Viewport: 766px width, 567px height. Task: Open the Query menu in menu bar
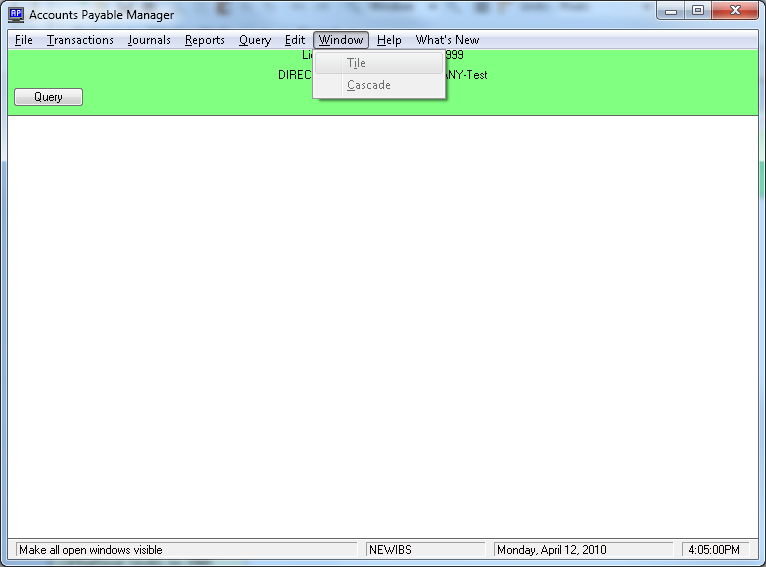tap(255, 40)
